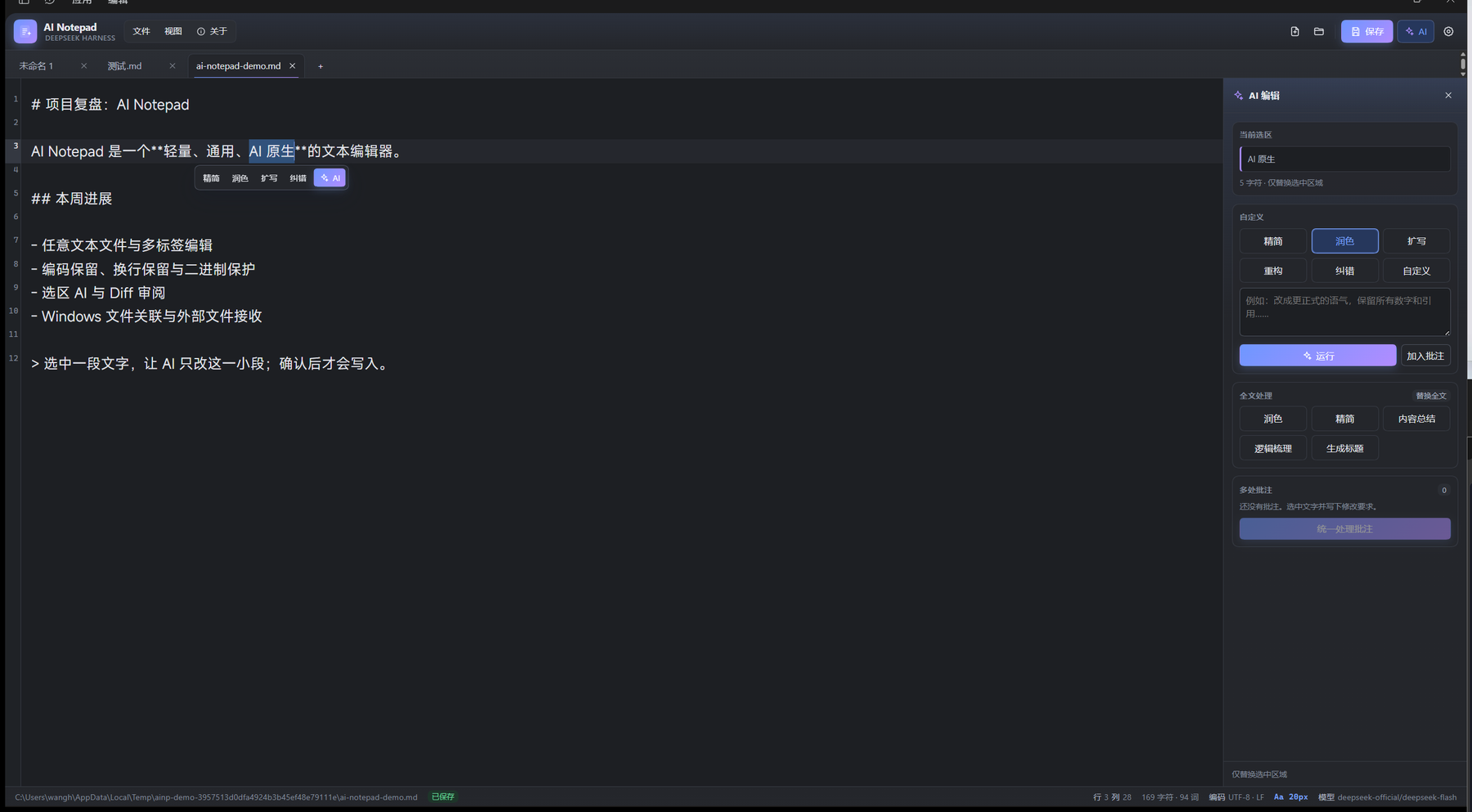The height and width of the screenshot is (812, 1472).
Task: Open the 视图 menu
Action: click(x=173, y=31)
